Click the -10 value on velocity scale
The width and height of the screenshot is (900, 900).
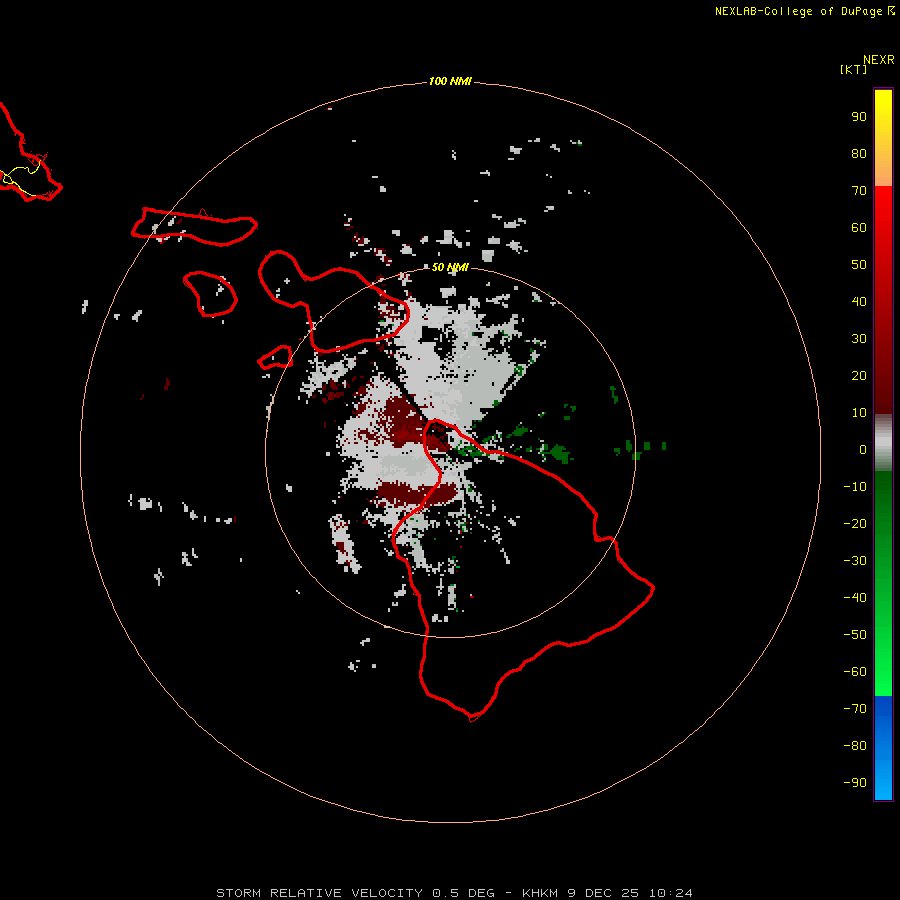855,487
